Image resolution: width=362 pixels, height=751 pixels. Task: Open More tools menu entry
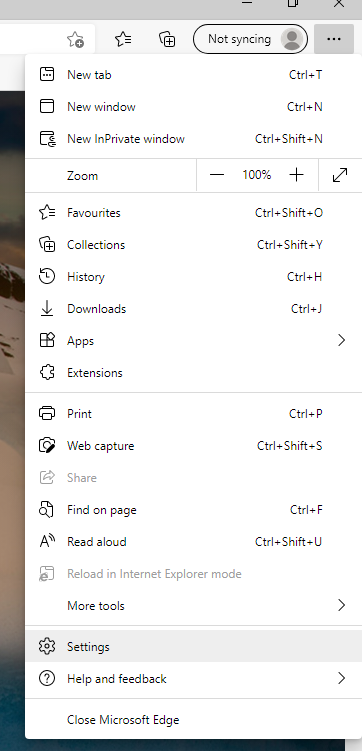[x=193, y=606]
